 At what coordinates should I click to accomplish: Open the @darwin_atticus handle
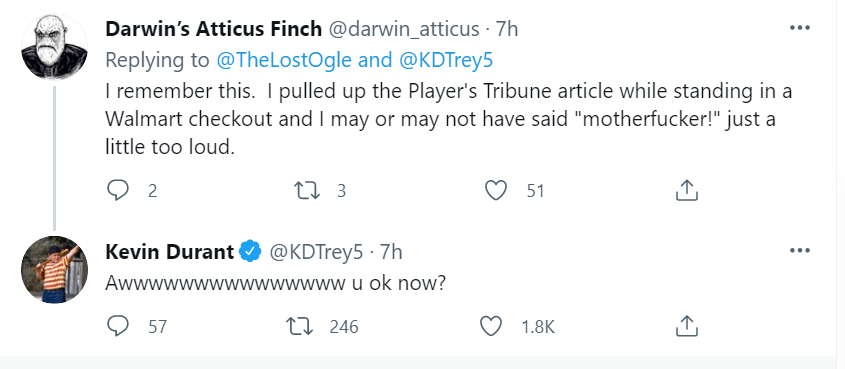[x=404, y=29]
